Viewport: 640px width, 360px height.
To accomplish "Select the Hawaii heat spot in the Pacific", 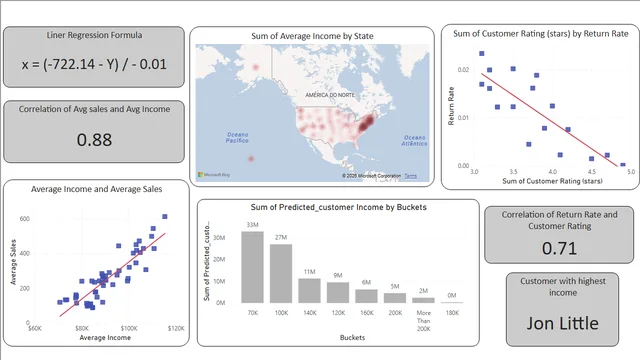I will (x=251, y=159).
